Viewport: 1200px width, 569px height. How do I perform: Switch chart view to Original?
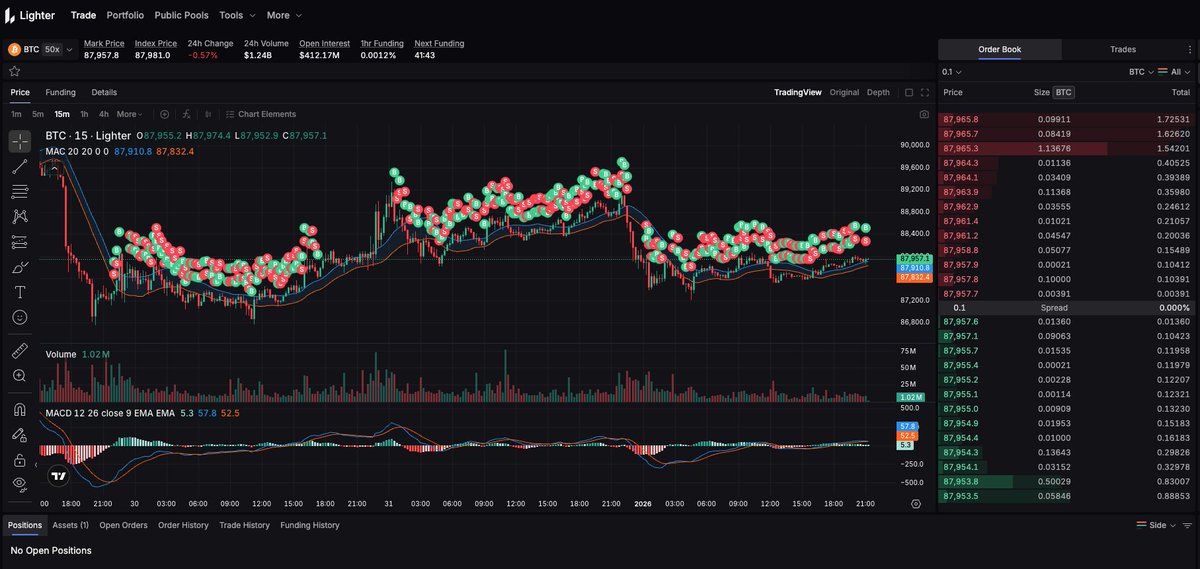(x=844, y=92)
